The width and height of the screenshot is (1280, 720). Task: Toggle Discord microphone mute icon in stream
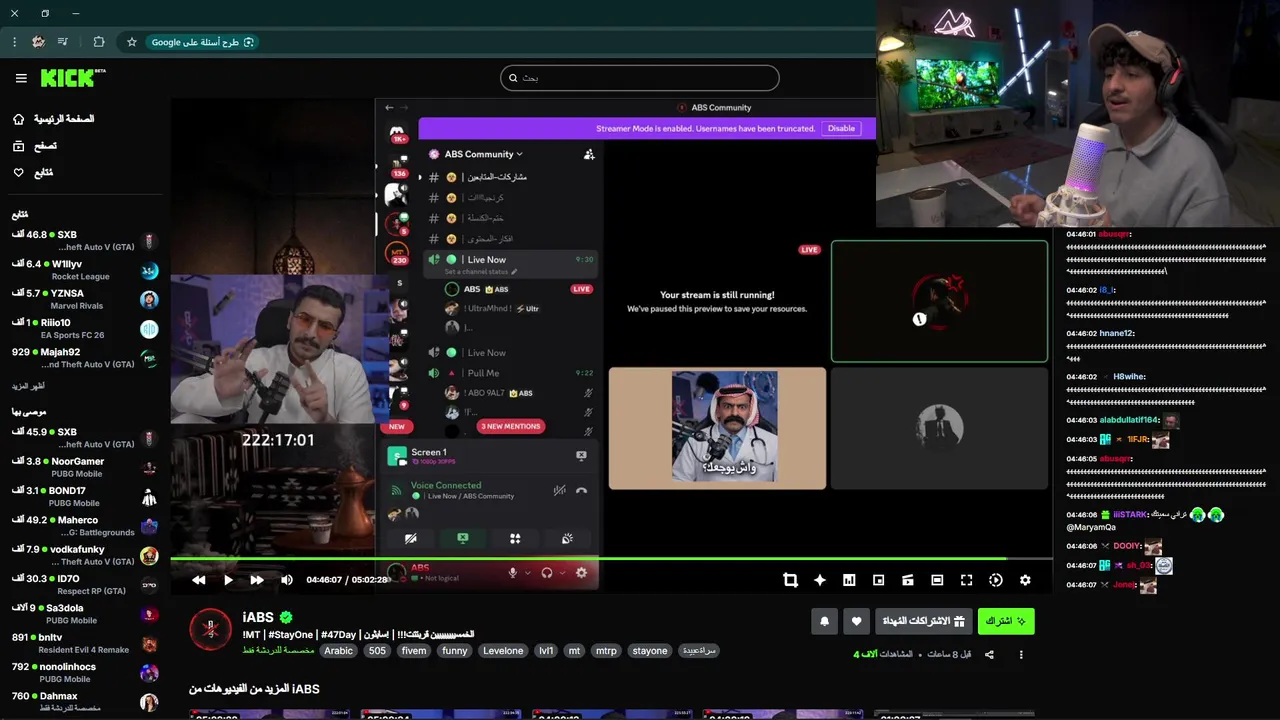tap(513, 572)
